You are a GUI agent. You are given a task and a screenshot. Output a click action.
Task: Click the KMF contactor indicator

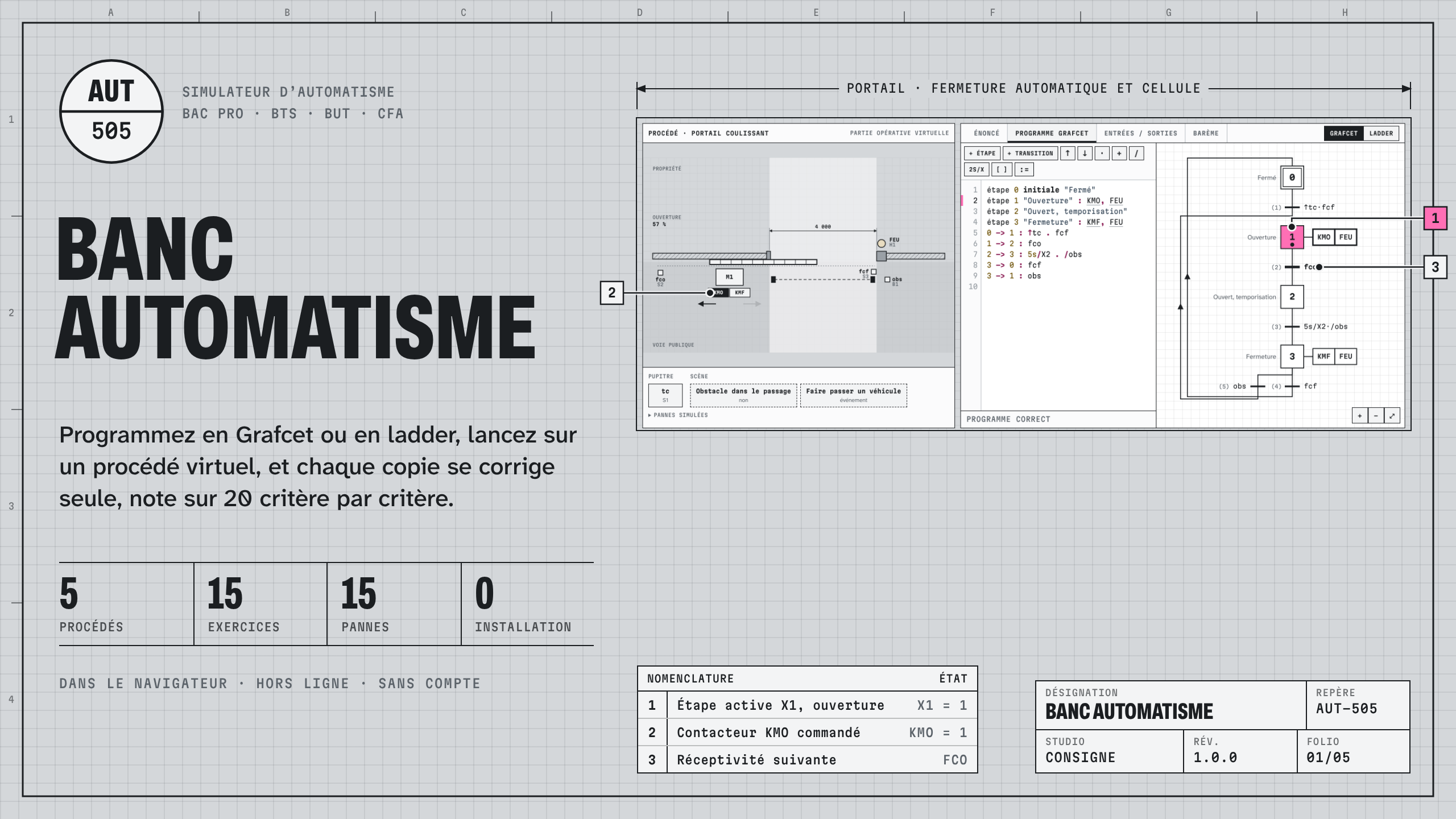click(x=739, y=292)
